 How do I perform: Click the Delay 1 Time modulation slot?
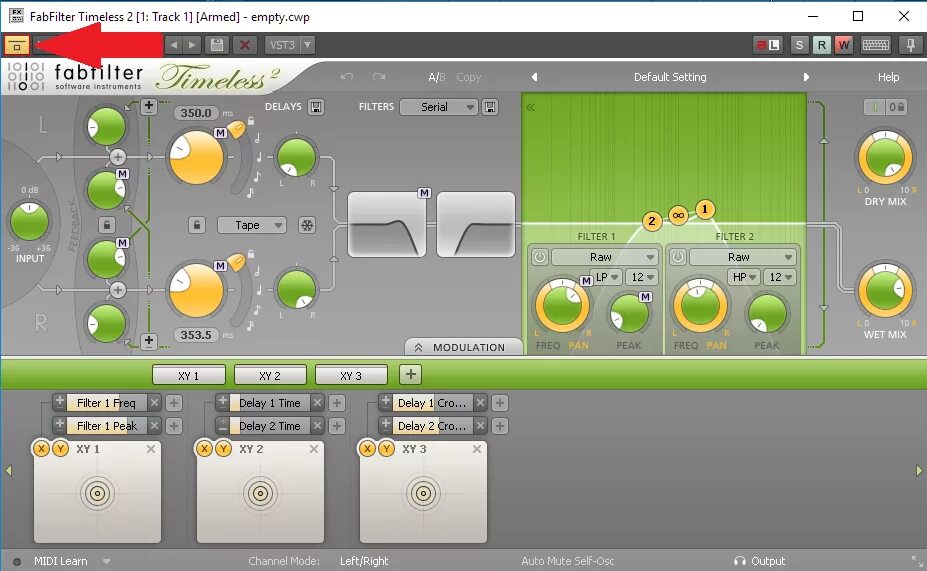click(x=270, y=403)
